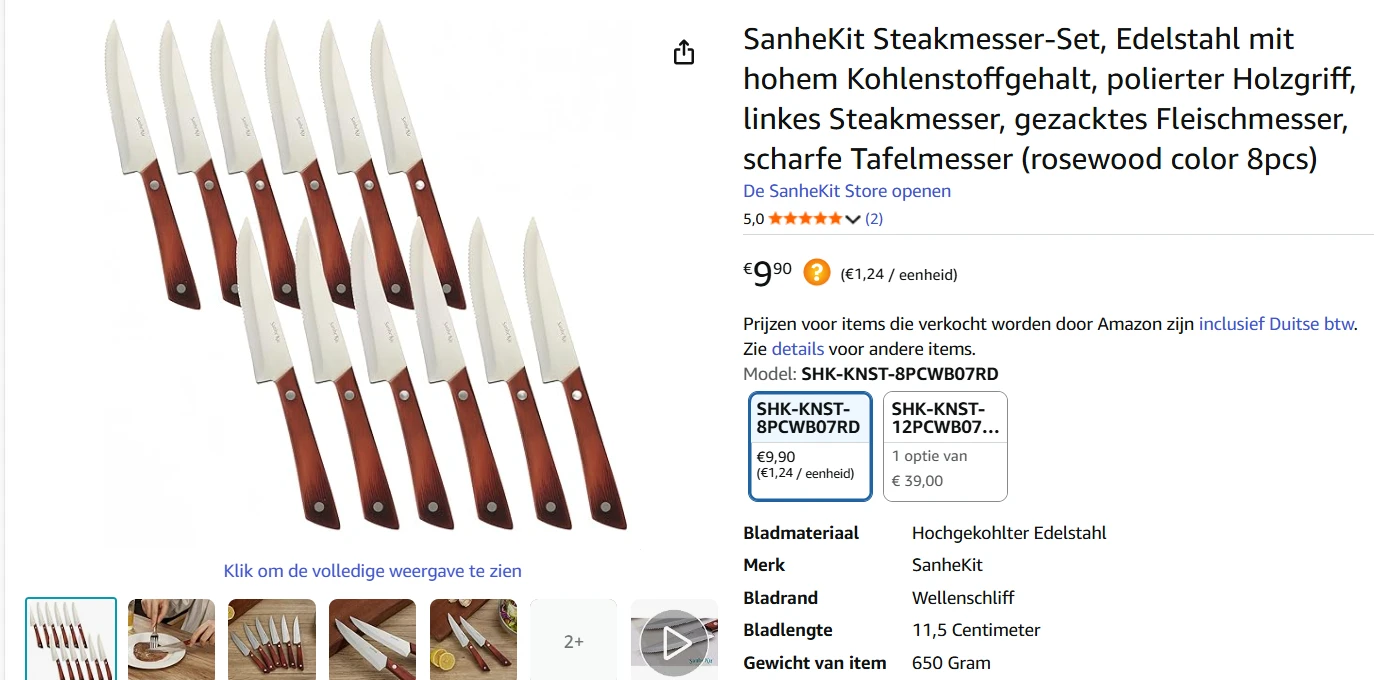Image resolution: width=1397 pixels, height=680 pixels.
Task: Select the knives with lemon thumbnail
Action: click(473, 639)
